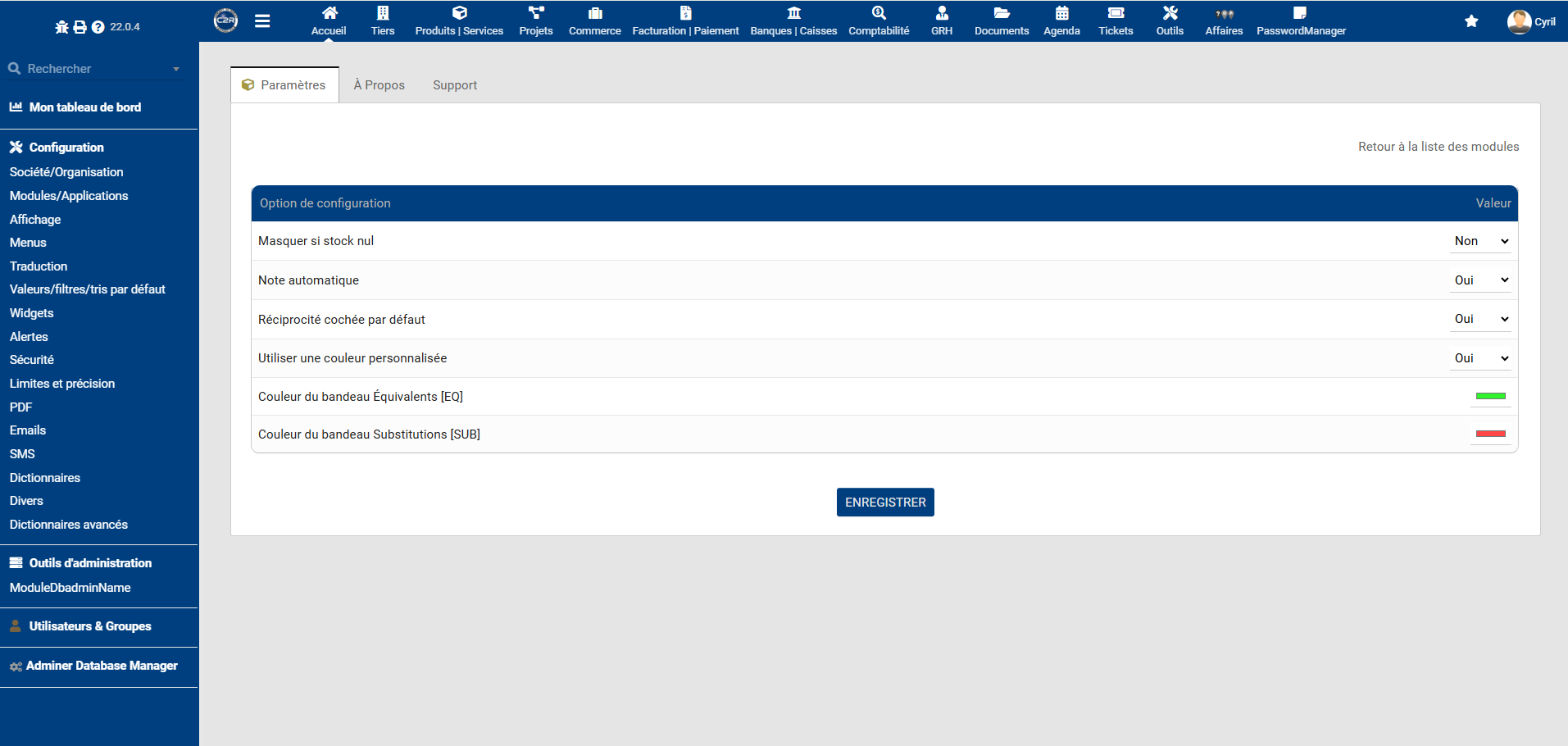Open the Projets module icon
1568x746 pixels.
point(536,13)
